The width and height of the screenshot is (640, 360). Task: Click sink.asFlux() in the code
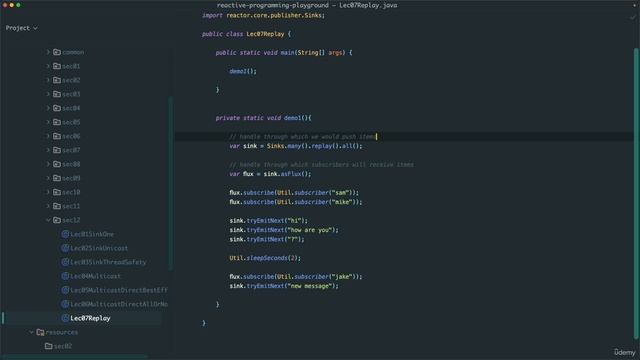click(287, 174)
